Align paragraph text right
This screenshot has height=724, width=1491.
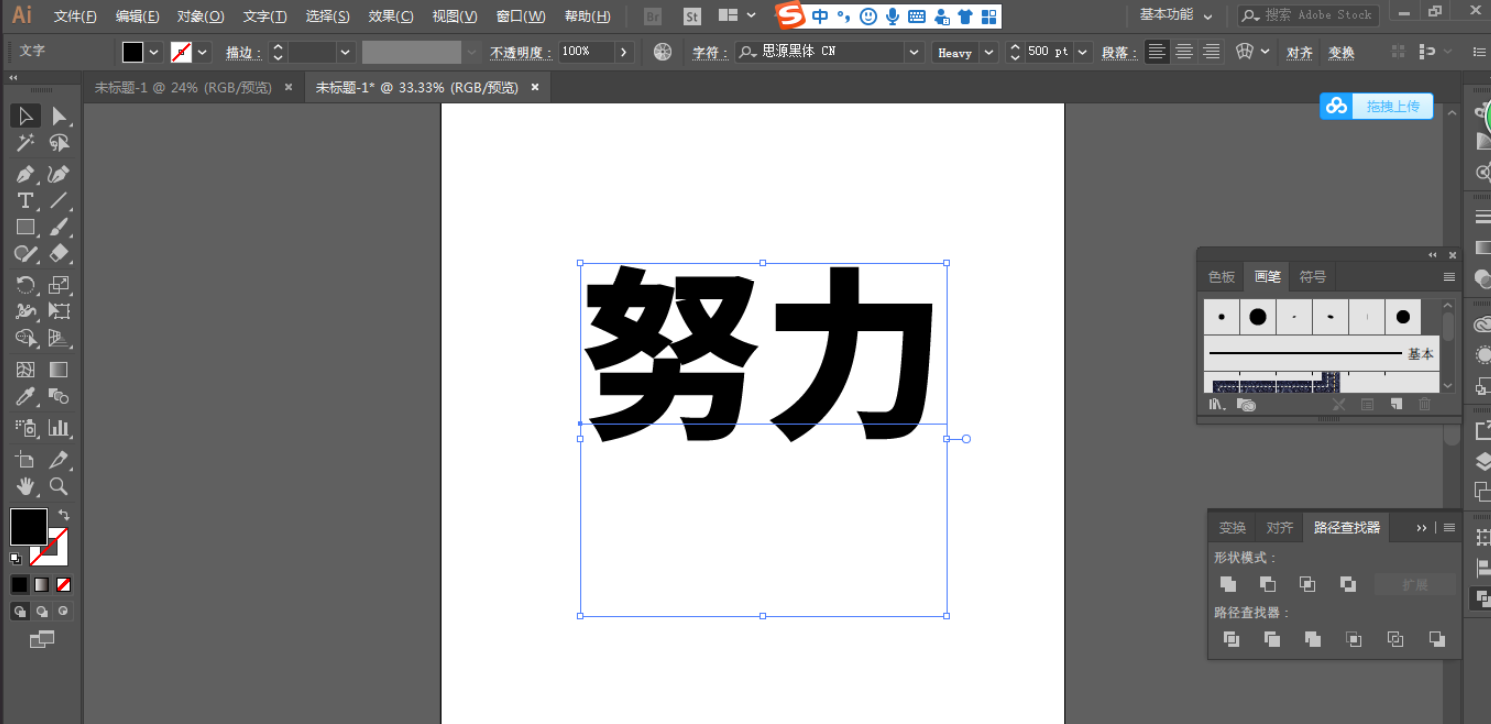(x=1211, y=52)
